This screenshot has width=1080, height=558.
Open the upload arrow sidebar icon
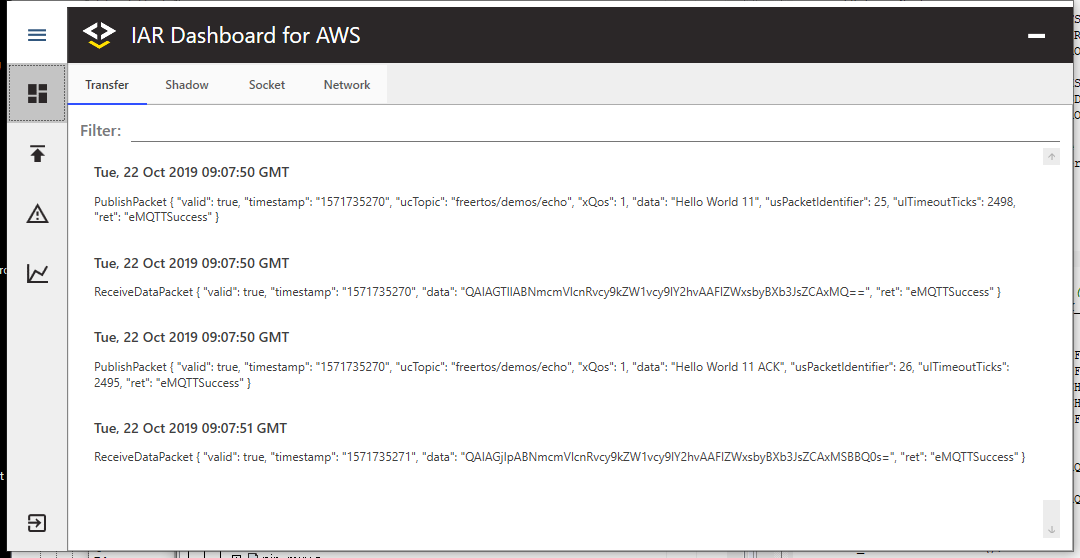[37, 154]
